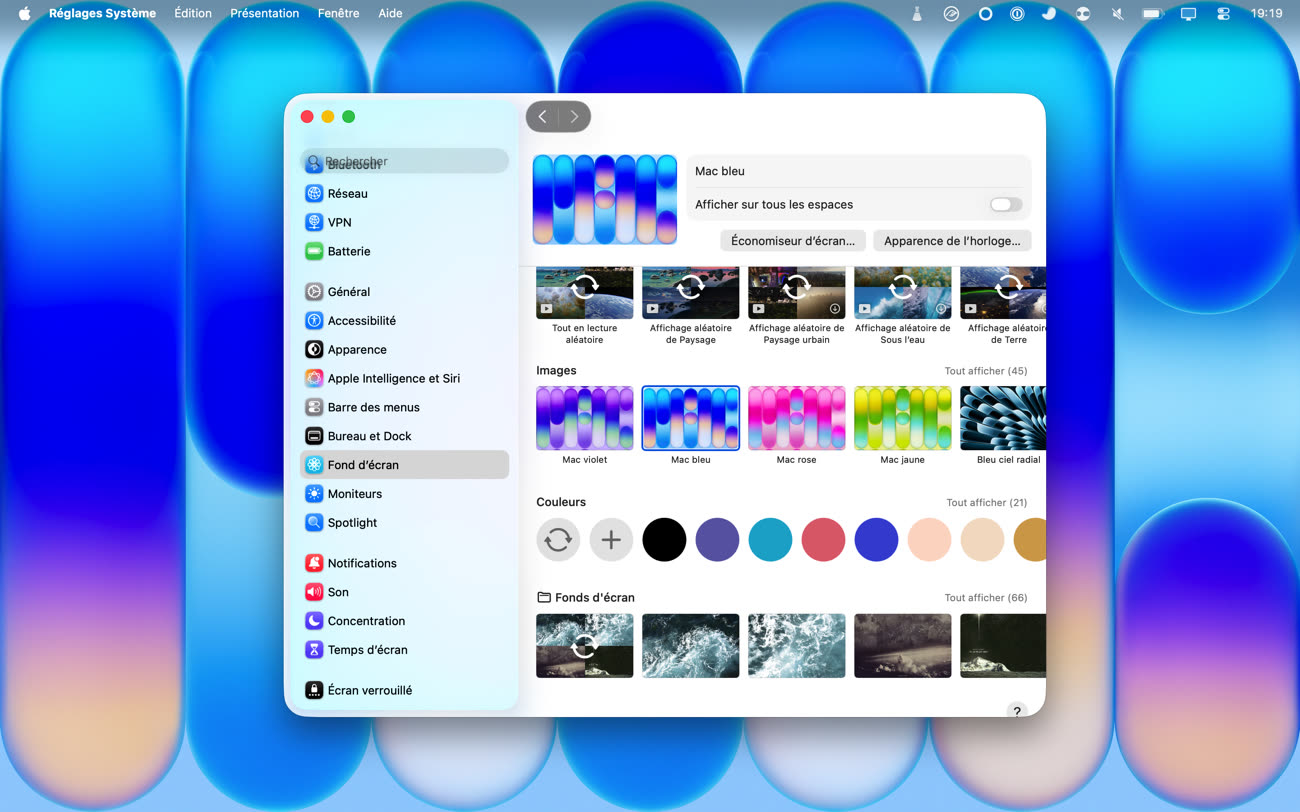This screenshot has height=812, width=1300.
Task: Show all Fonds d'écran (66)
Action: tap(986, 598)
